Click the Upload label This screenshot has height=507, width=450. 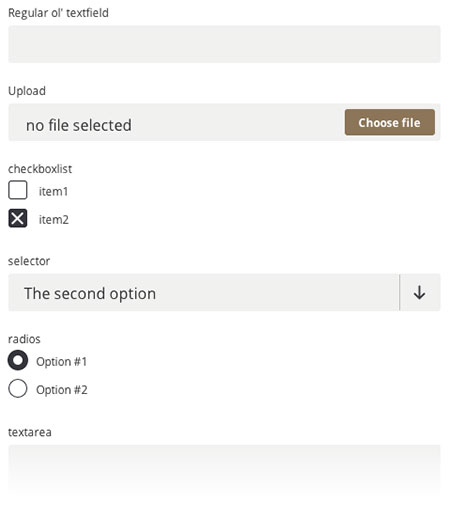pos(27,91)
